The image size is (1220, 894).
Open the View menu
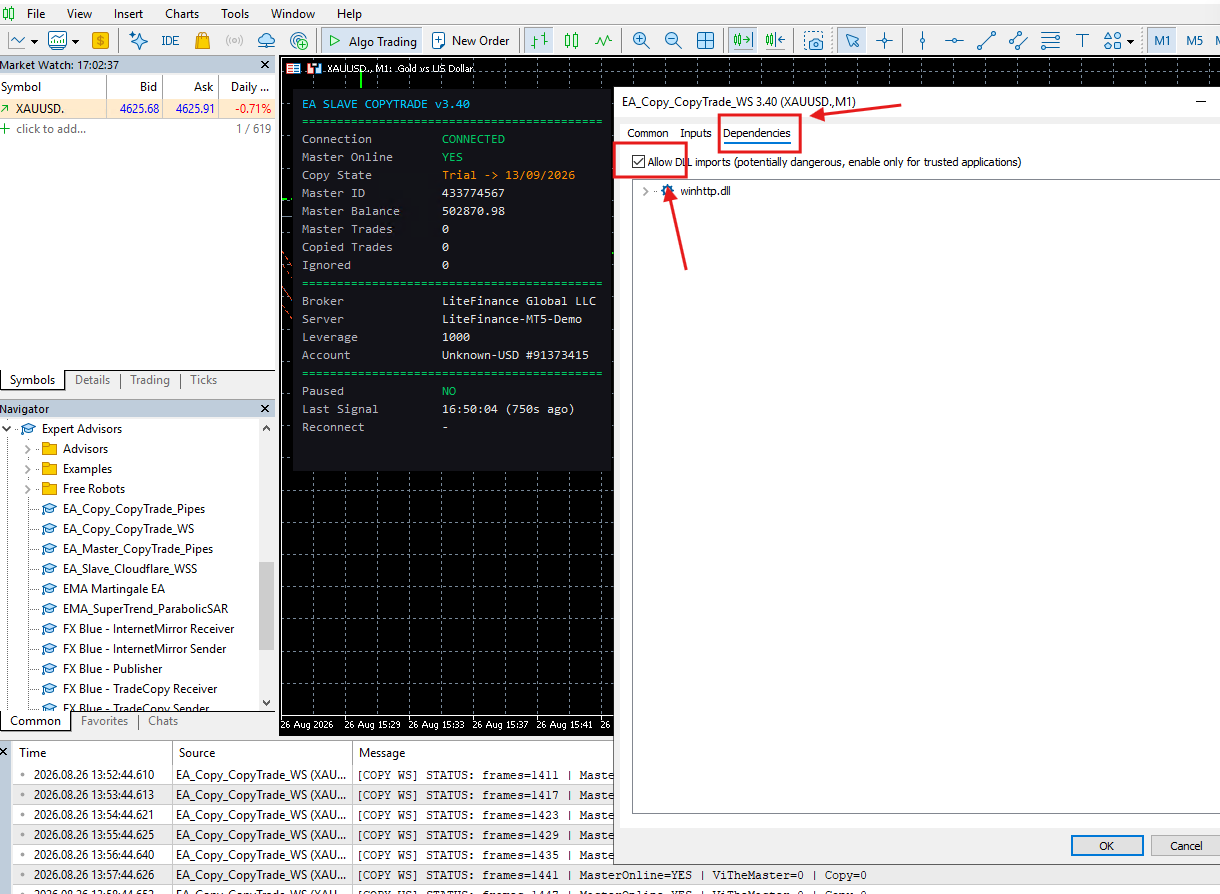pos(79,14)
